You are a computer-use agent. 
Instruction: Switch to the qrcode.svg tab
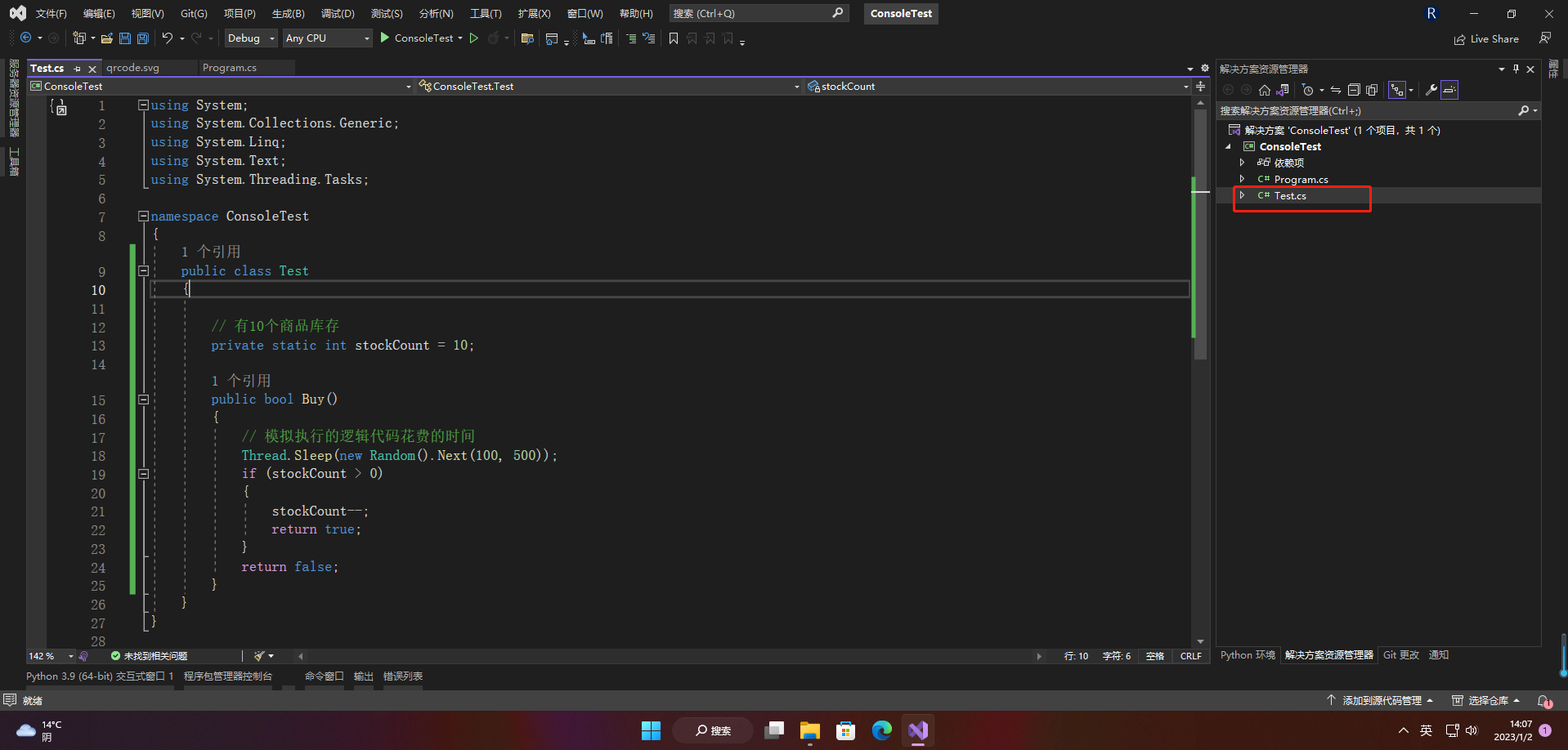(x=133, y=68)
